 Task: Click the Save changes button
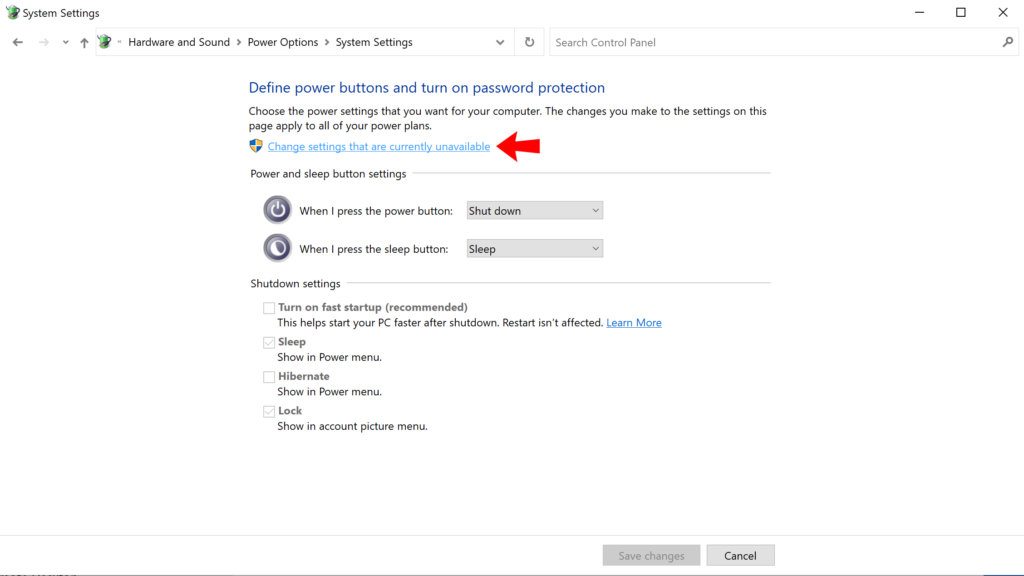pos(651,556)
